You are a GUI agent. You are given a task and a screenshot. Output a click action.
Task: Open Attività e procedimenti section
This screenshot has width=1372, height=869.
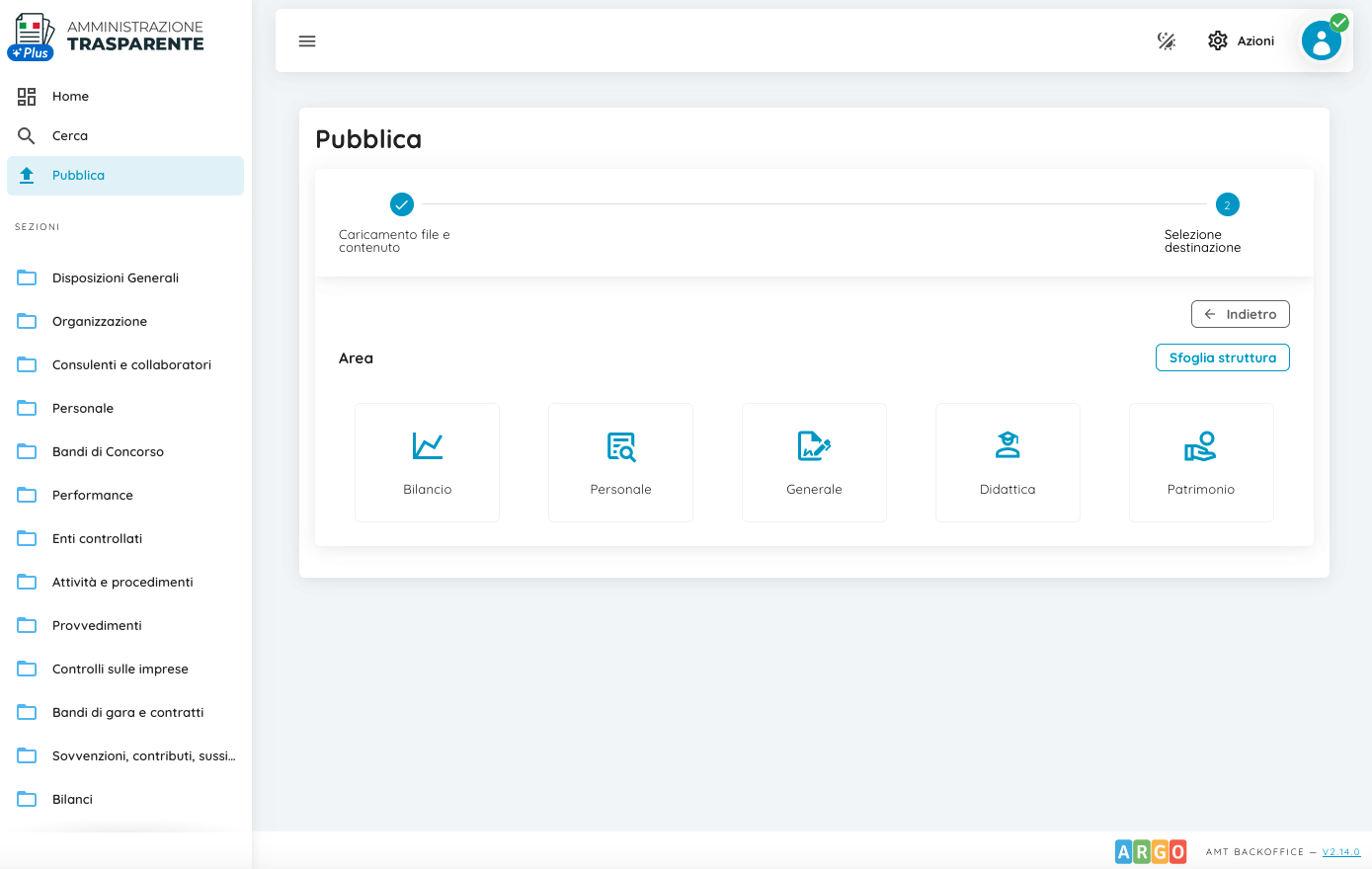125,582
